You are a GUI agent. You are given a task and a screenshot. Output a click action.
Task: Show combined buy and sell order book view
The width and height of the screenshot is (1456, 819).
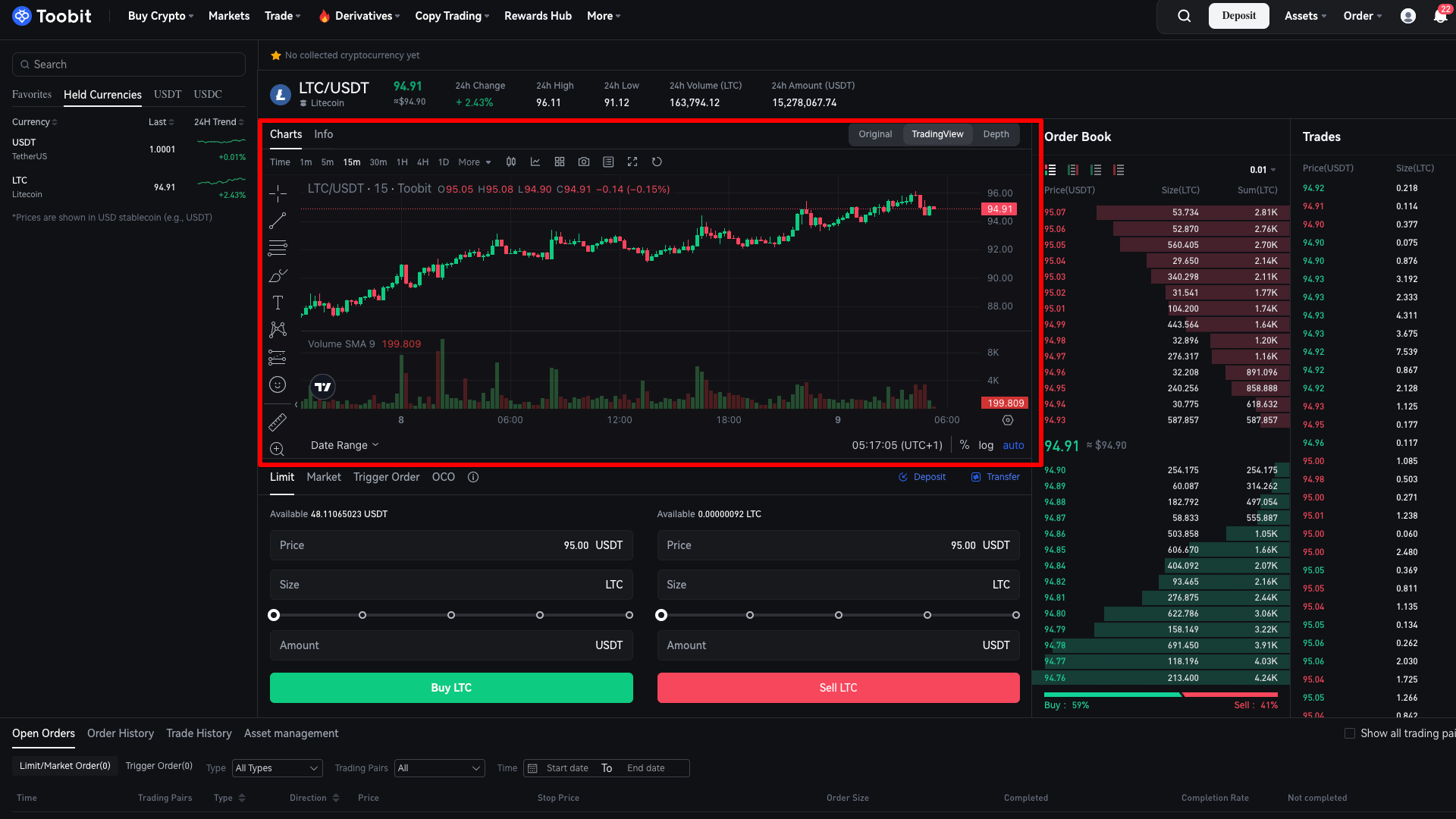coord(1050,170)
